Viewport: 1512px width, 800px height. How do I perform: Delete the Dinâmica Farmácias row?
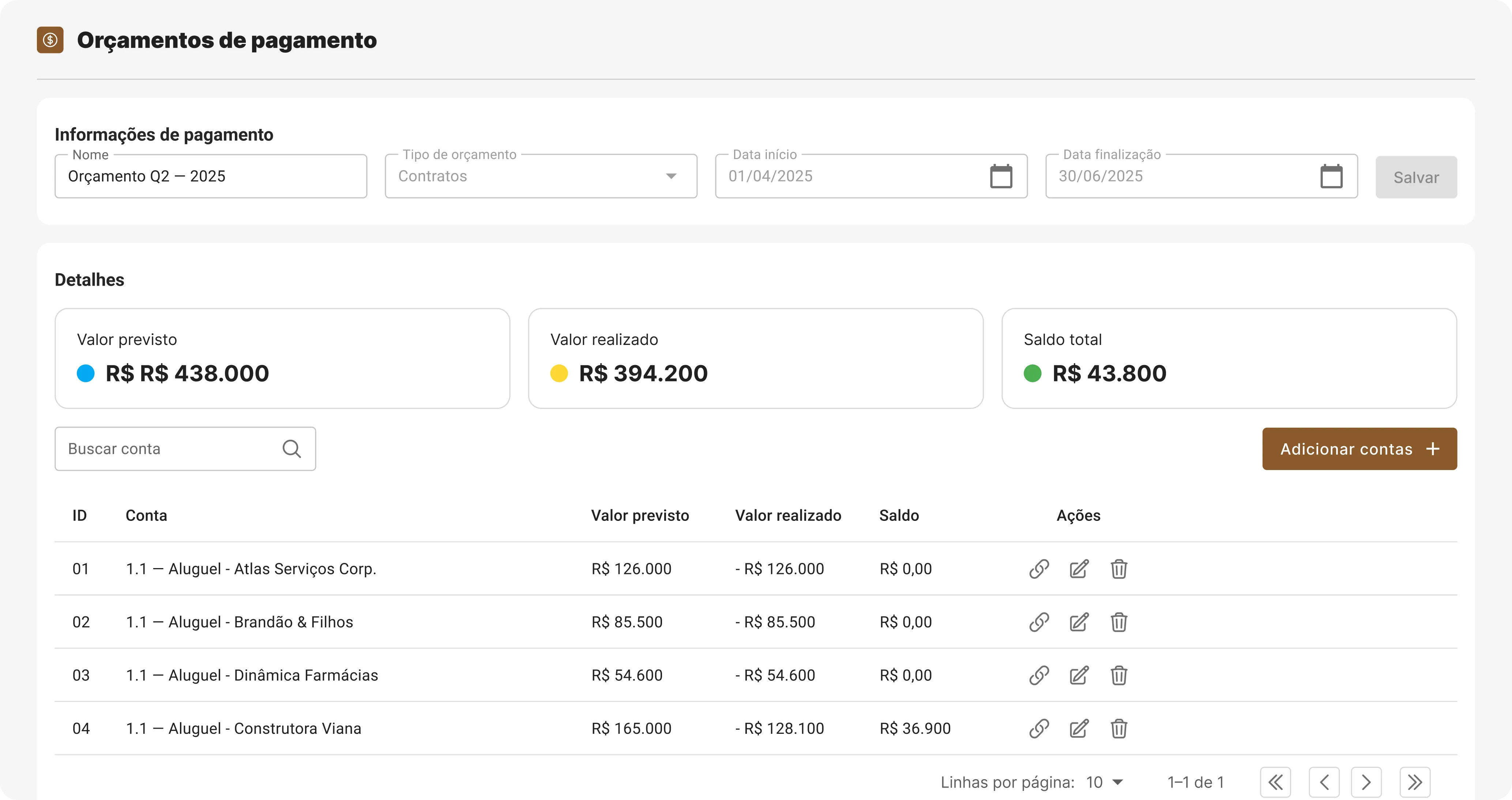coord(1119,675)
